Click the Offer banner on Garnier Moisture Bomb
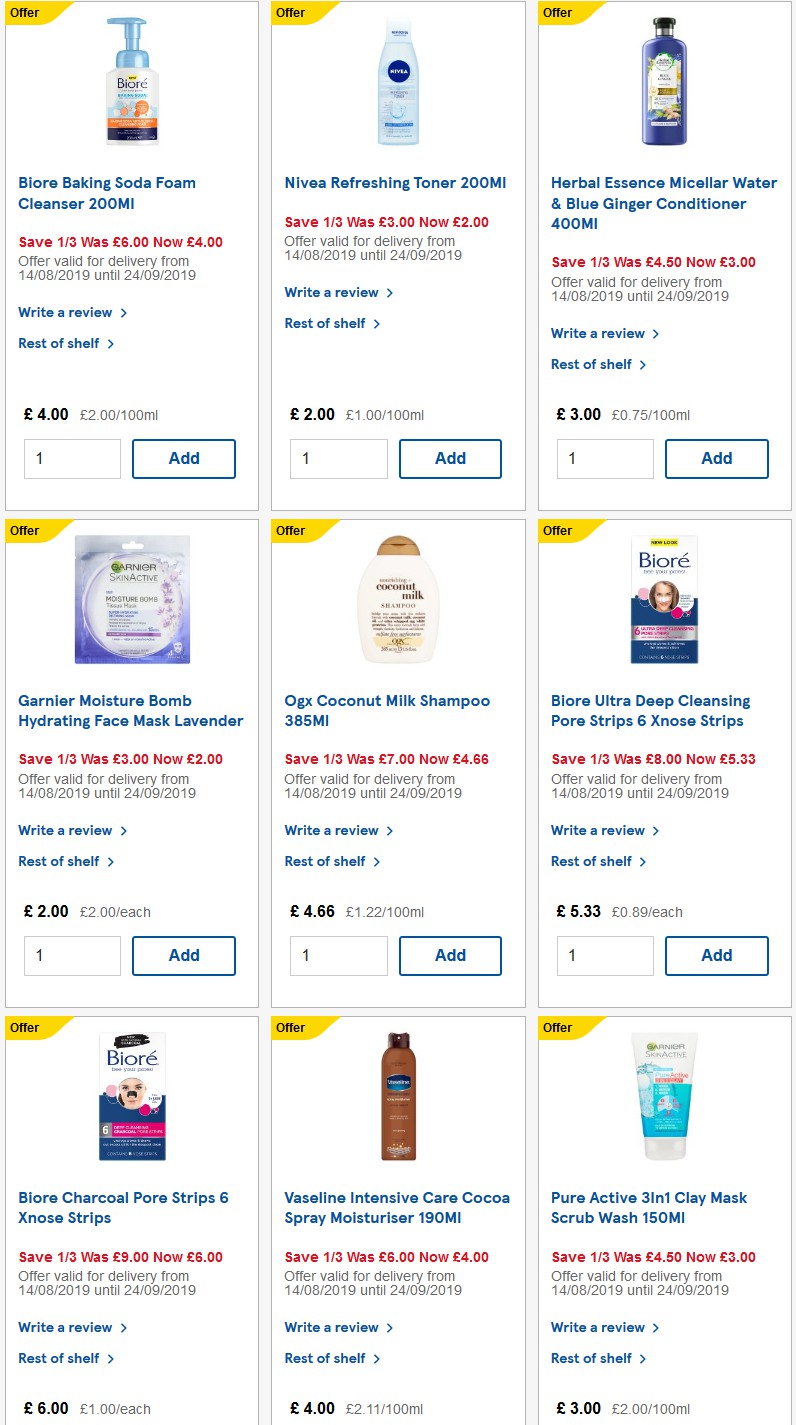796x1425 pixels. pos(24,530)
